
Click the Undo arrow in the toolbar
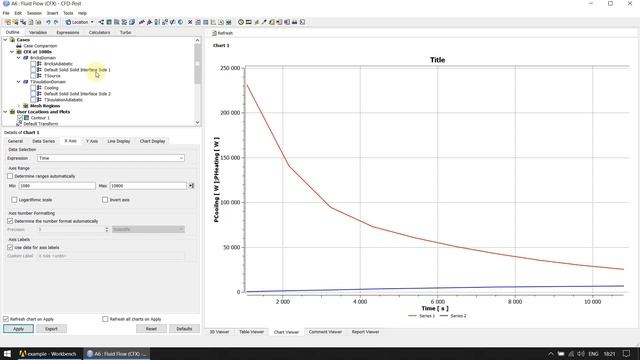point(48,22)
